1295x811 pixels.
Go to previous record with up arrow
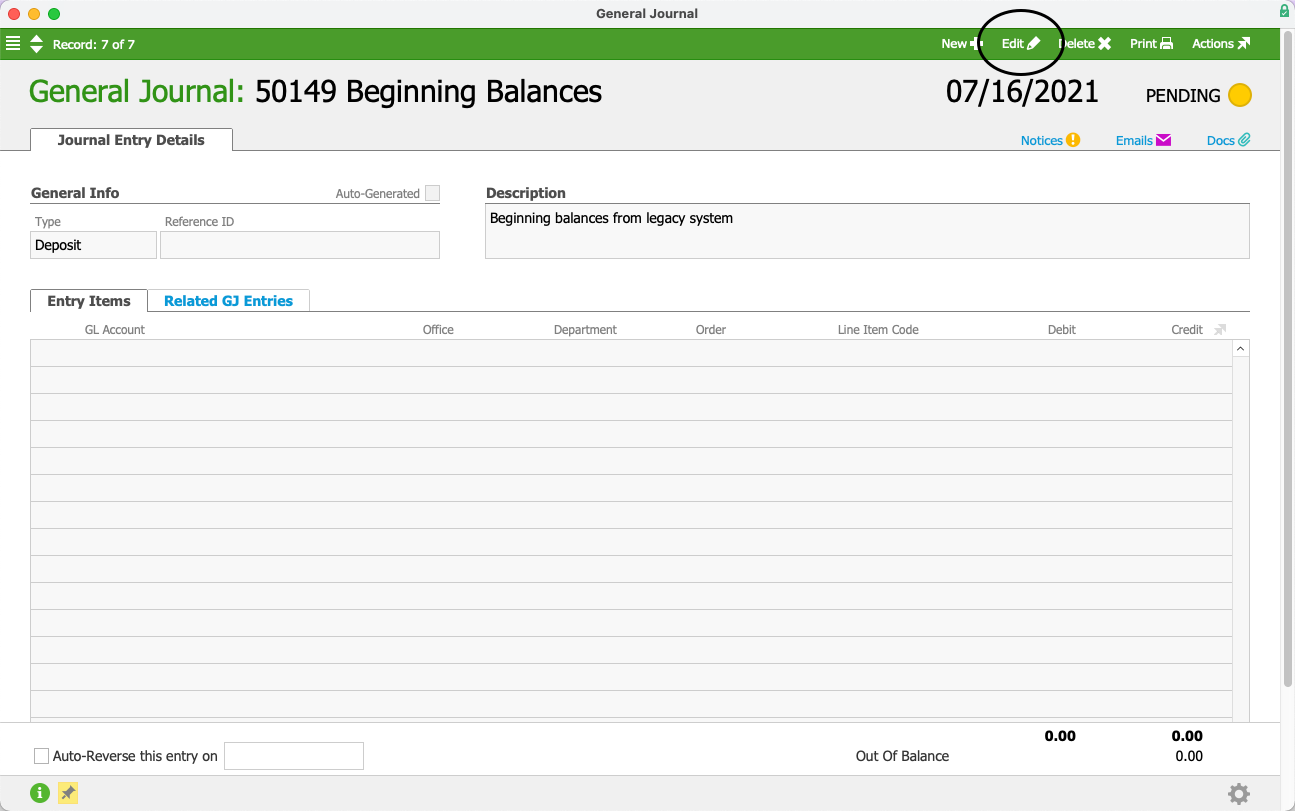point(37,38)
